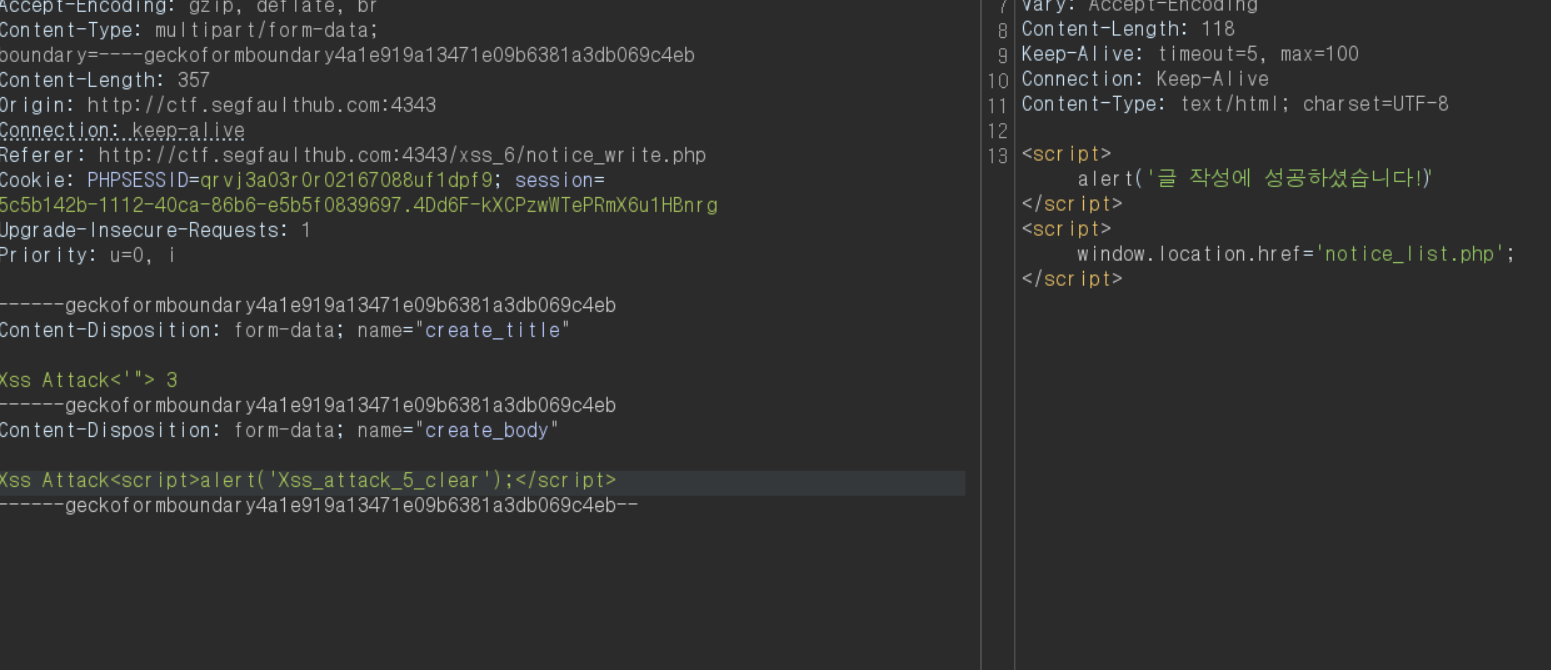Select the alert('글 작성에 성공하셨습니다!') line
This screenshot has height=670, width=1551.
(1255, 179)
